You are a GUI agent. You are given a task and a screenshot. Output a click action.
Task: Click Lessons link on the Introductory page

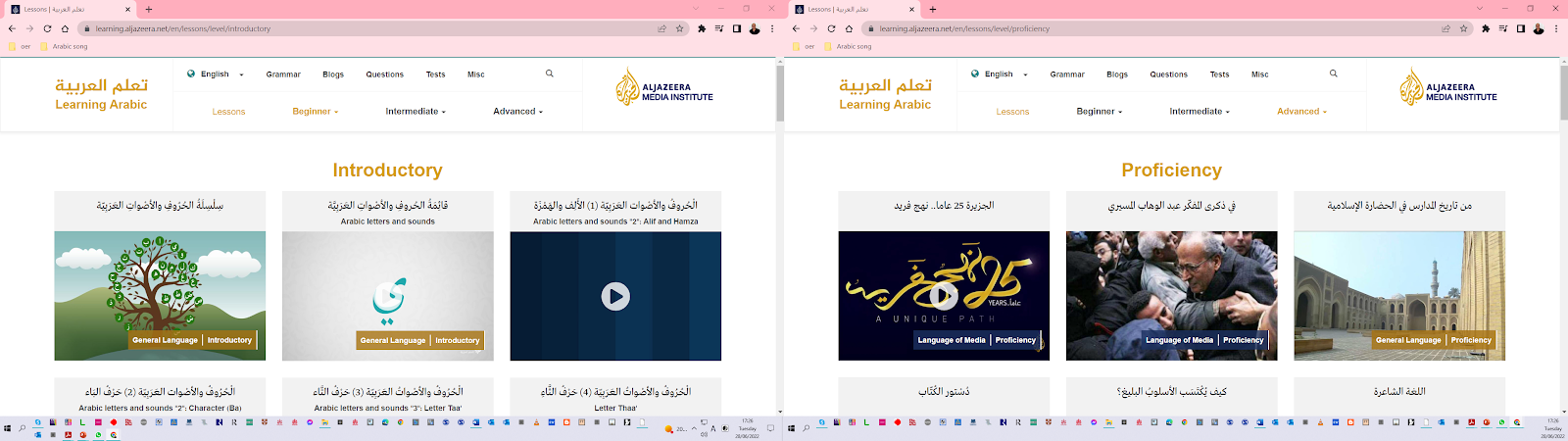point(228,112)
